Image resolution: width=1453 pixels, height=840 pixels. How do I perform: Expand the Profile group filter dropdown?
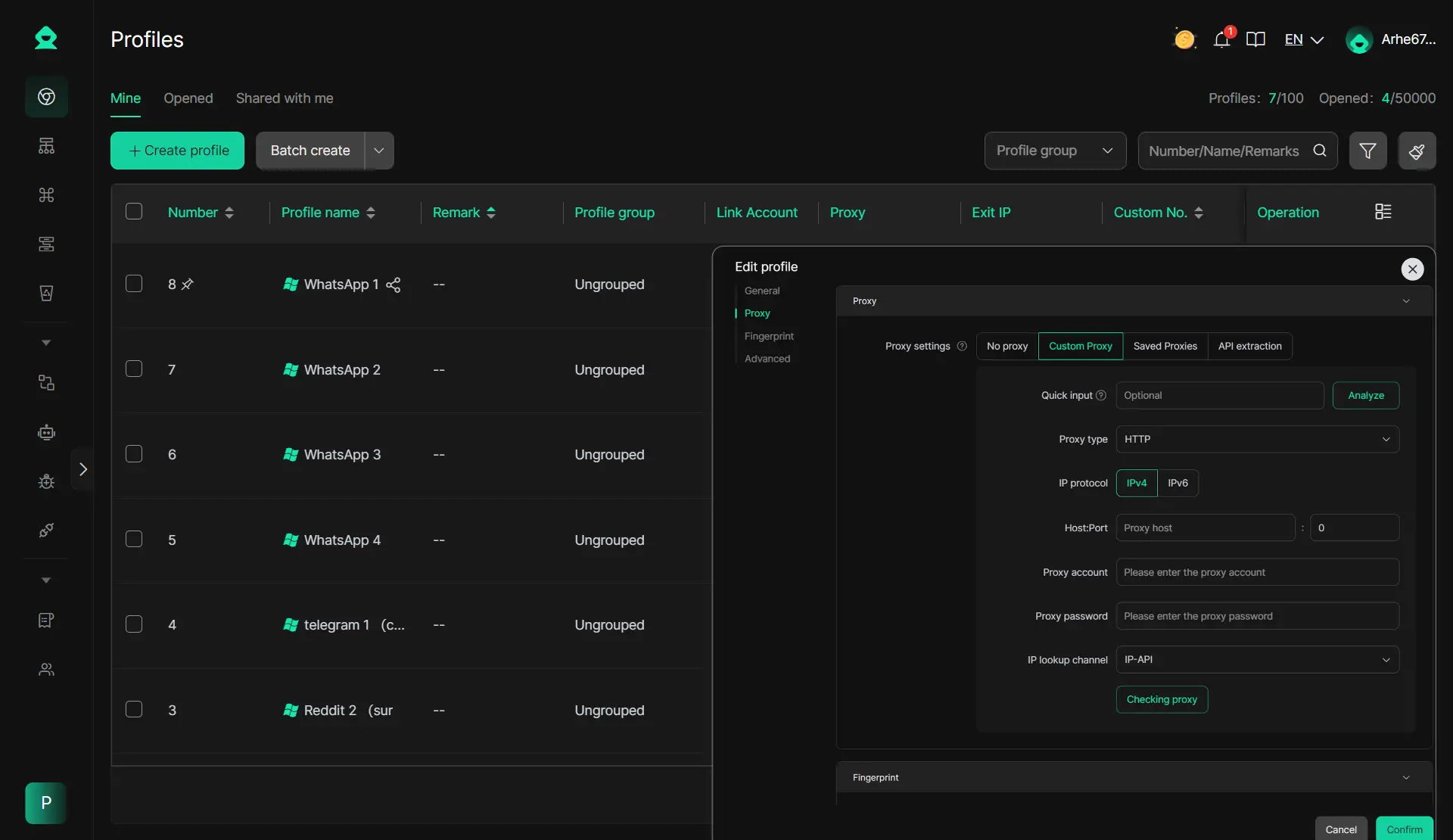tap(1054, 151)
